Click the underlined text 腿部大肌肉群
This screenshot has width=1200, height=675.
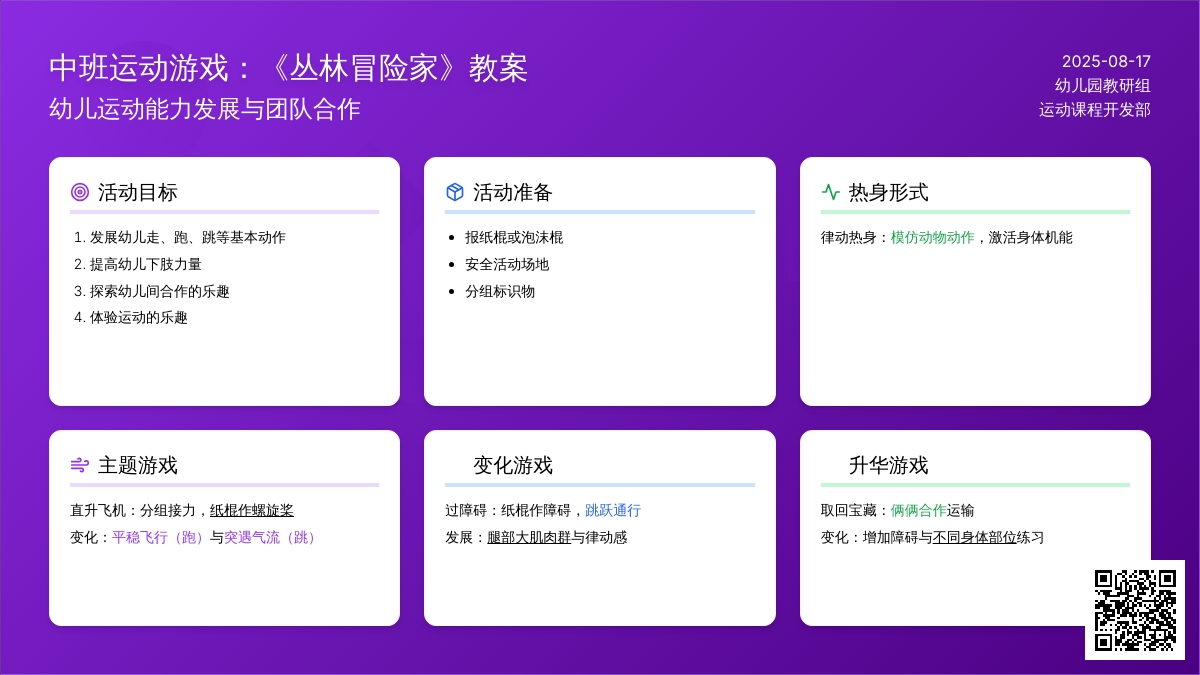[x=529, y=537]
